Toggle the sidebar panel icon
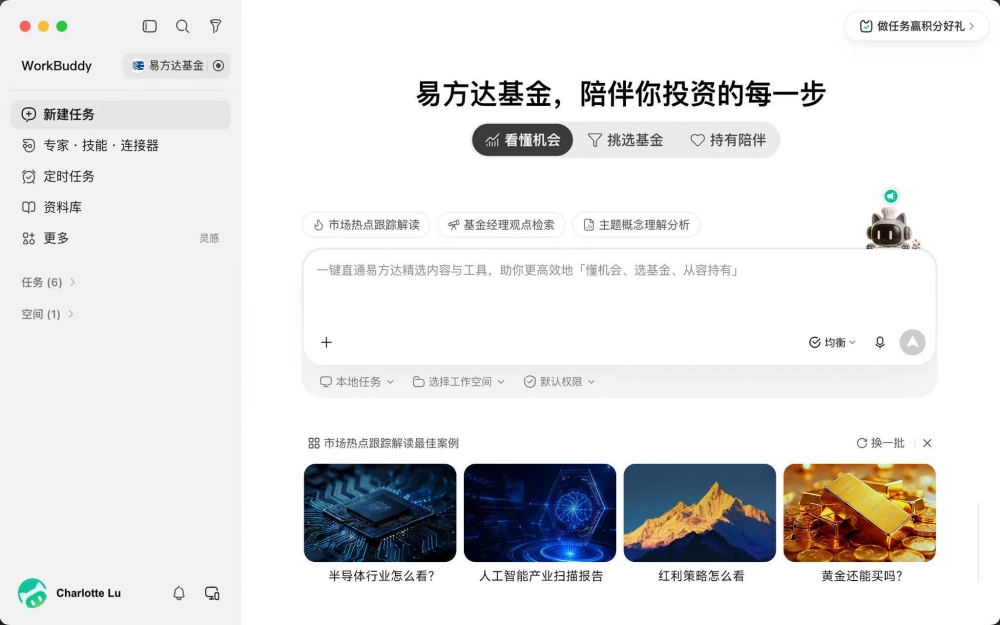Viewport: 1000px width, 625px height. (x=149, y=26)
